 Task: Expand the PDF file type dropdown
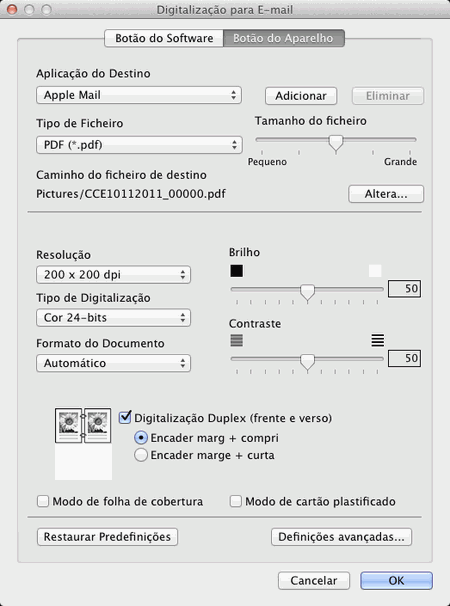(139, 145)
